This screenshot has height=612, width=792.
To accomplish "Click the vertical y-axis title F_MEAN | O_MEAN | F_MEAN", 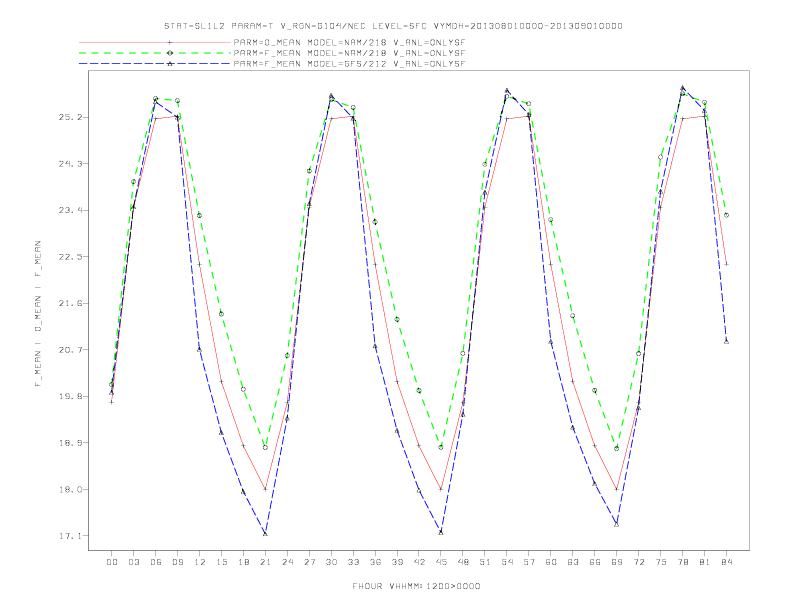I will [x=38, y=314].
